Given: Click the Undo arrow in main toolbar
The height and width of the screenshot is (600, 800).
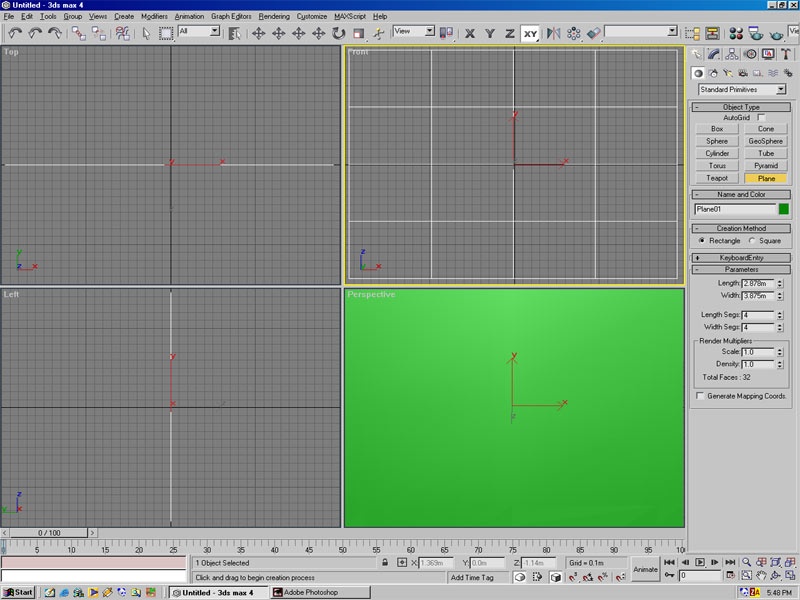Looking at the screenshot, I should pos(14,33).
